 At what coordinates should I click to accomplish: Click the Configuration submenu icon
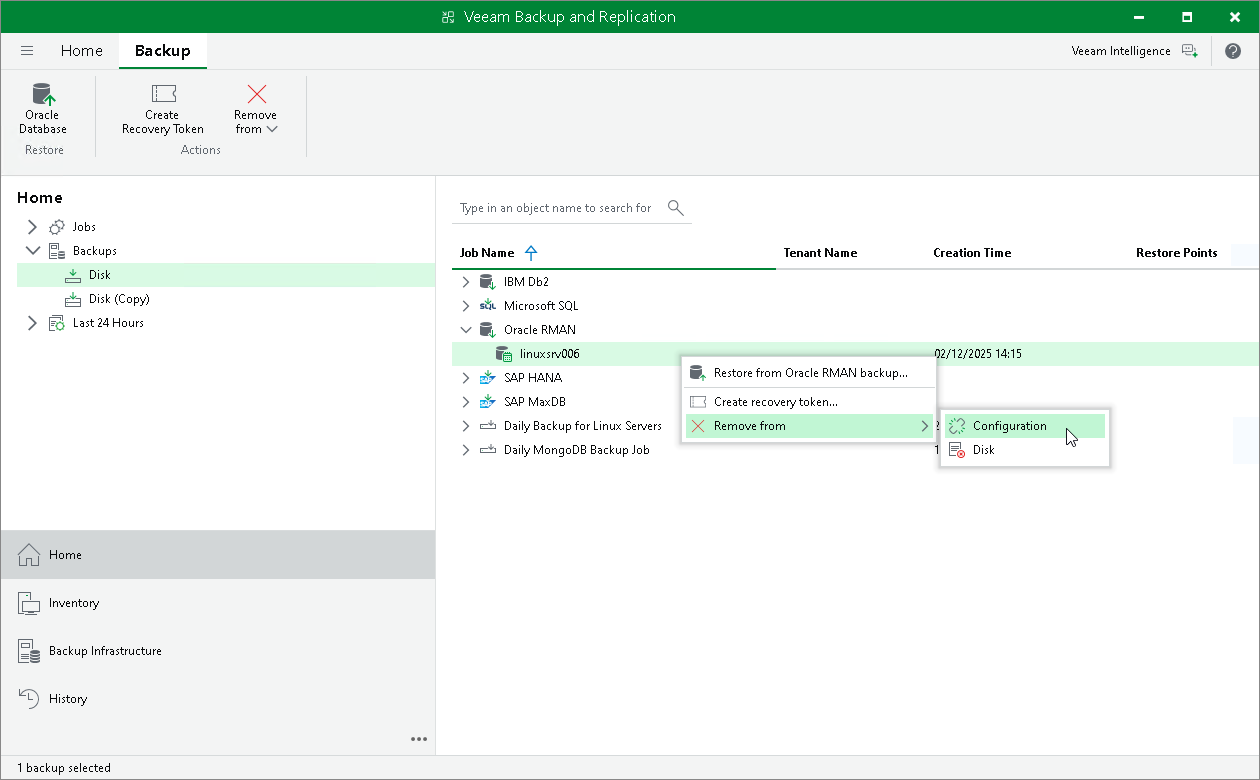click(x=957, y=426)
